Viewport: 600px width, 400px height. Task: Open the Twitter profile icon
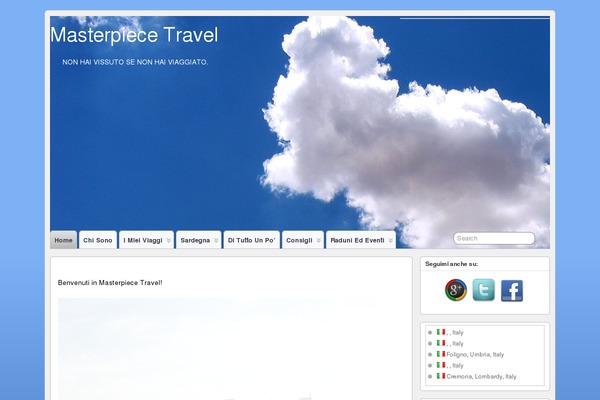tap(484, 290)
